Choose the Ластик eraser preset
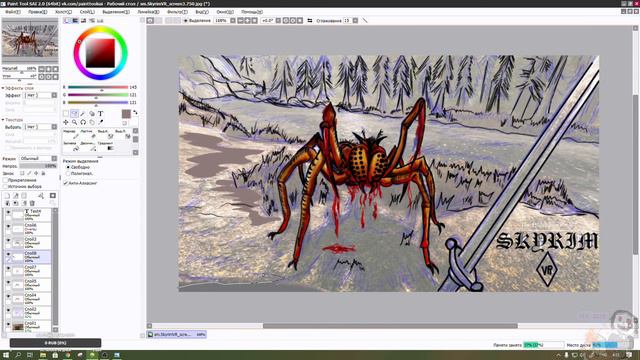Viewport: 640px width, 360px height. tap(87, 134)
